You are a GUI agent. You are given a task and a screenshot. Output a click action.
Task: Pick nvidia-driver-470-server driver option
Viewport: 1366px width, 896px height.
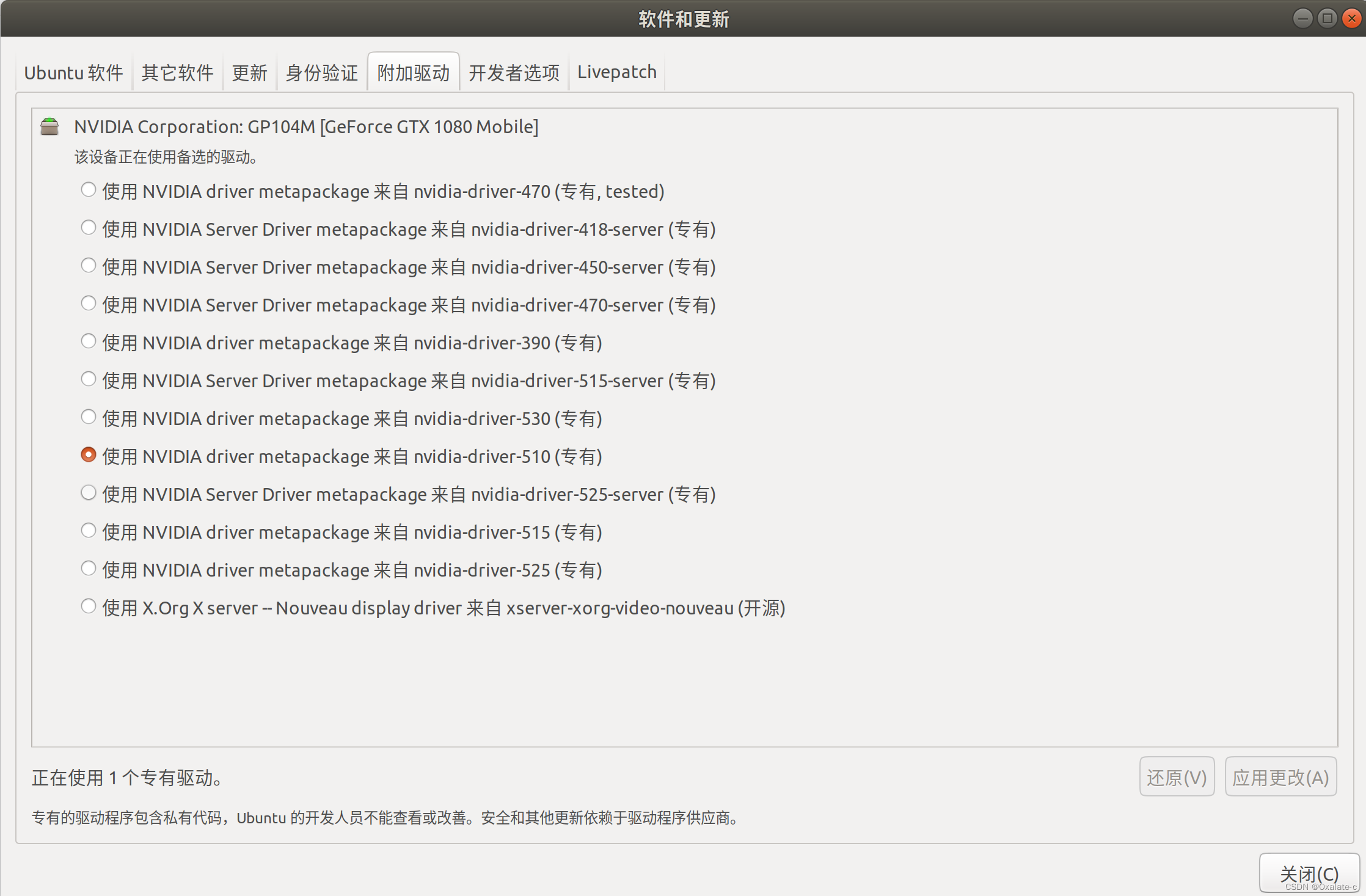(x=89, y=303)
